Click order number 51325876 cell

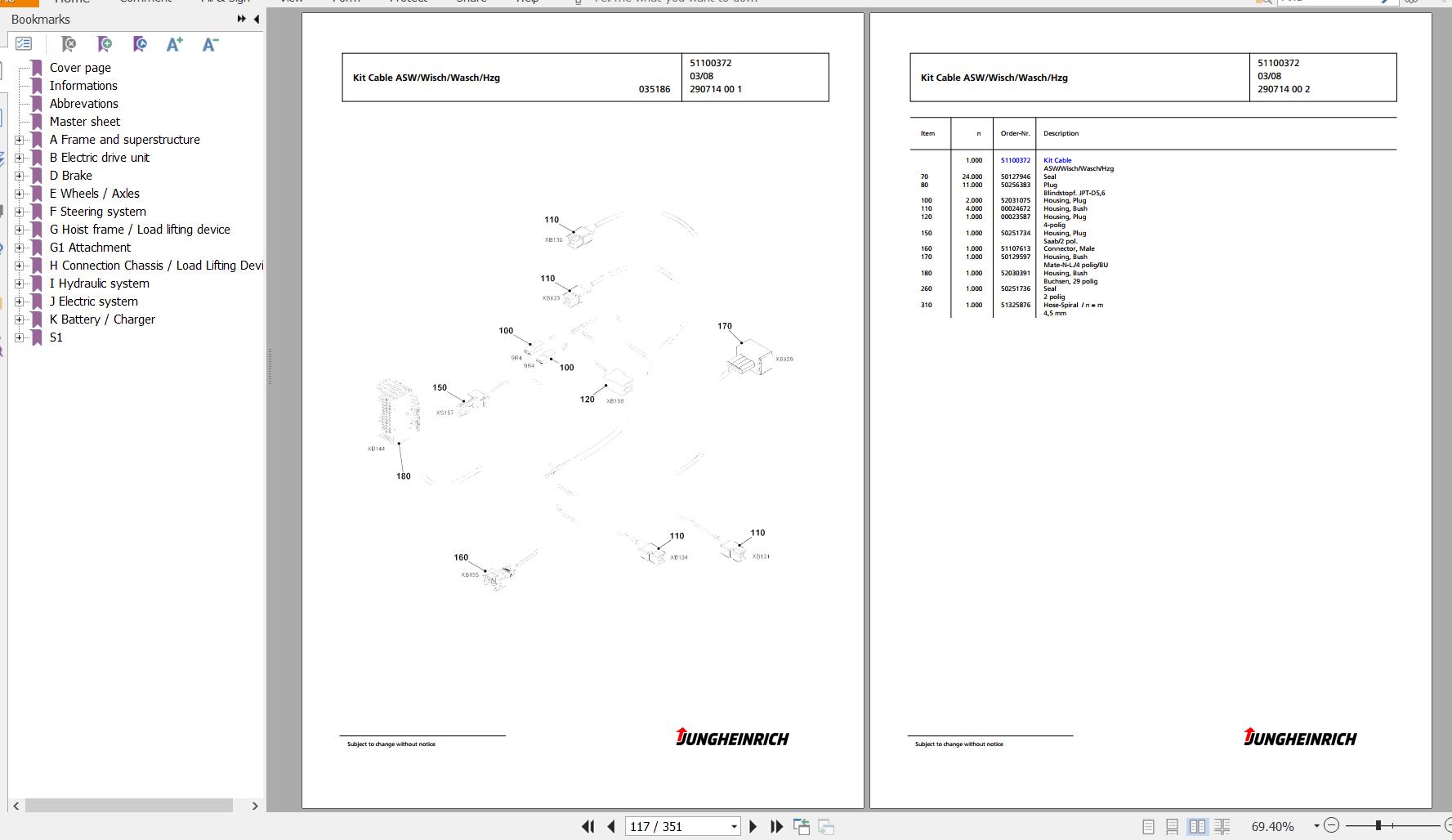click(1016, 305)
